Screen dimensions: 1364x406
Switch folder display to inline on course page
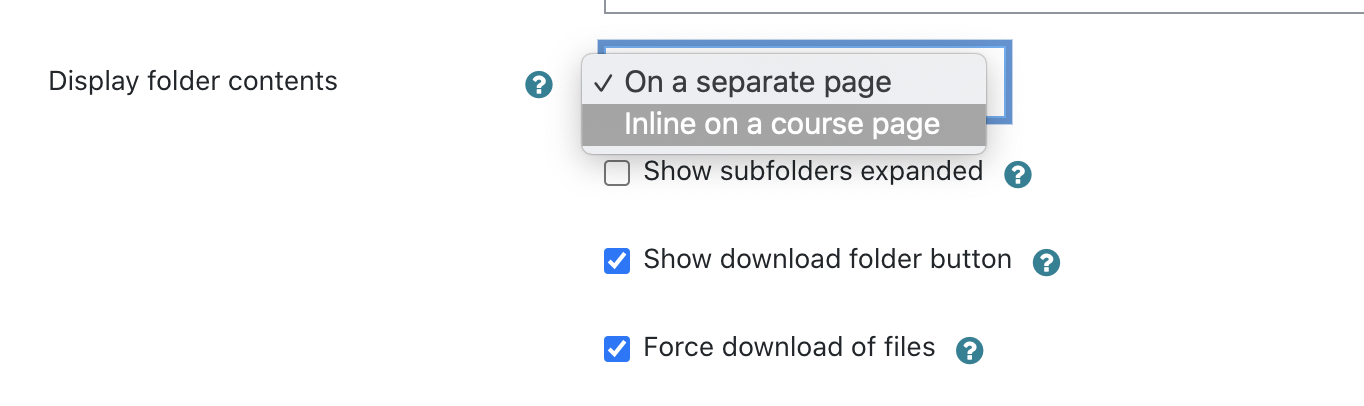click(782, 125)
